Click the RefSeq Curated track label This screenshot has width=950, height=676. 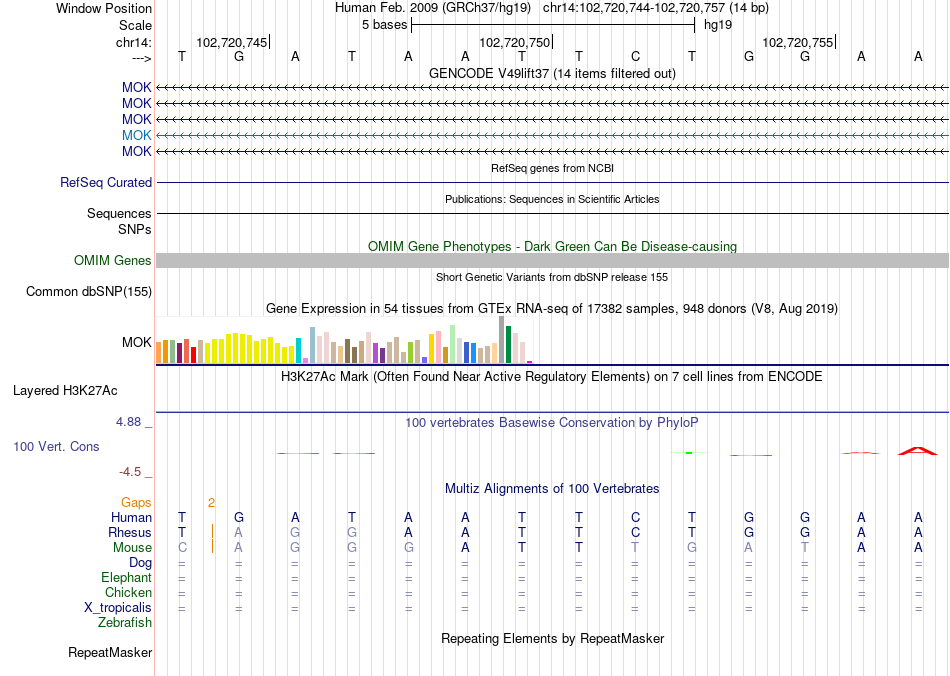pyautogui.click(x=106, y=182)
